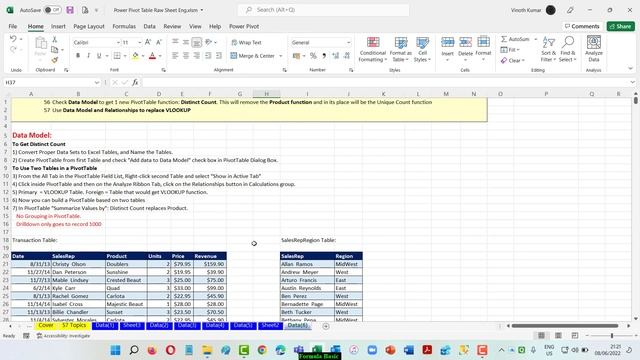Open the Sort & Filter dropdown
The height and width of the screenshot is (360, 640).
coord(548,49)
